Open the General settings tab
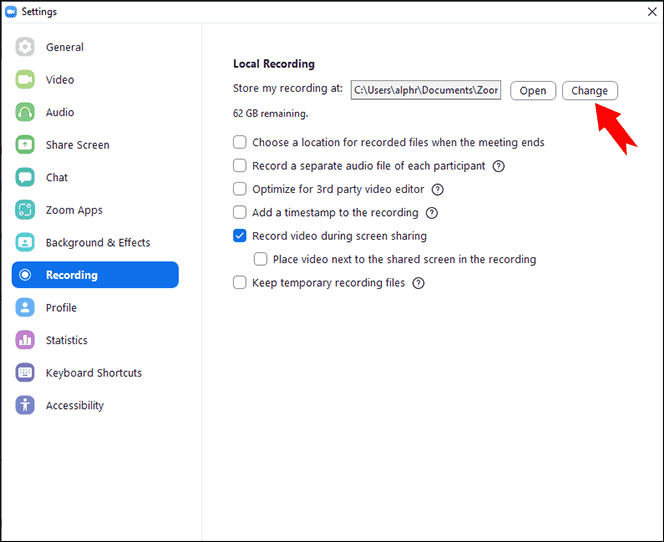The image size is (664, 542). [95, 47]
